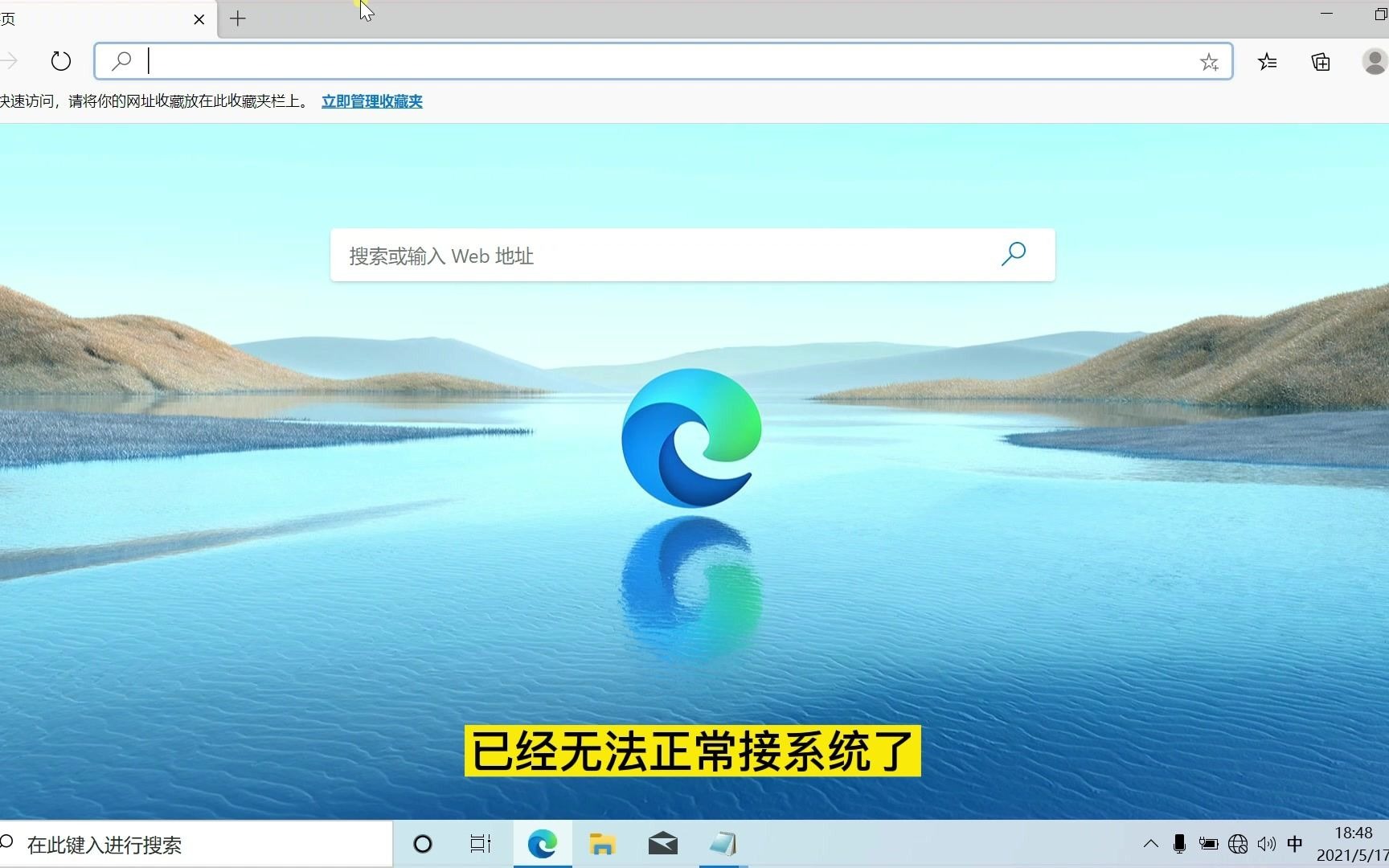The height and width of the screenshot is (868, 1389).
Task: Click the microphone tray icon
Action: tap(1179, 844)
